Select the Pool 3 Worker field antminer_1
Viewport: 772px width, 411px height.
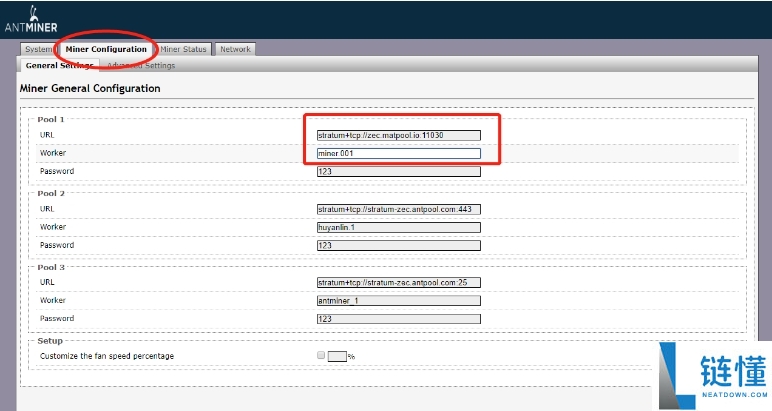tap(398, 300)
